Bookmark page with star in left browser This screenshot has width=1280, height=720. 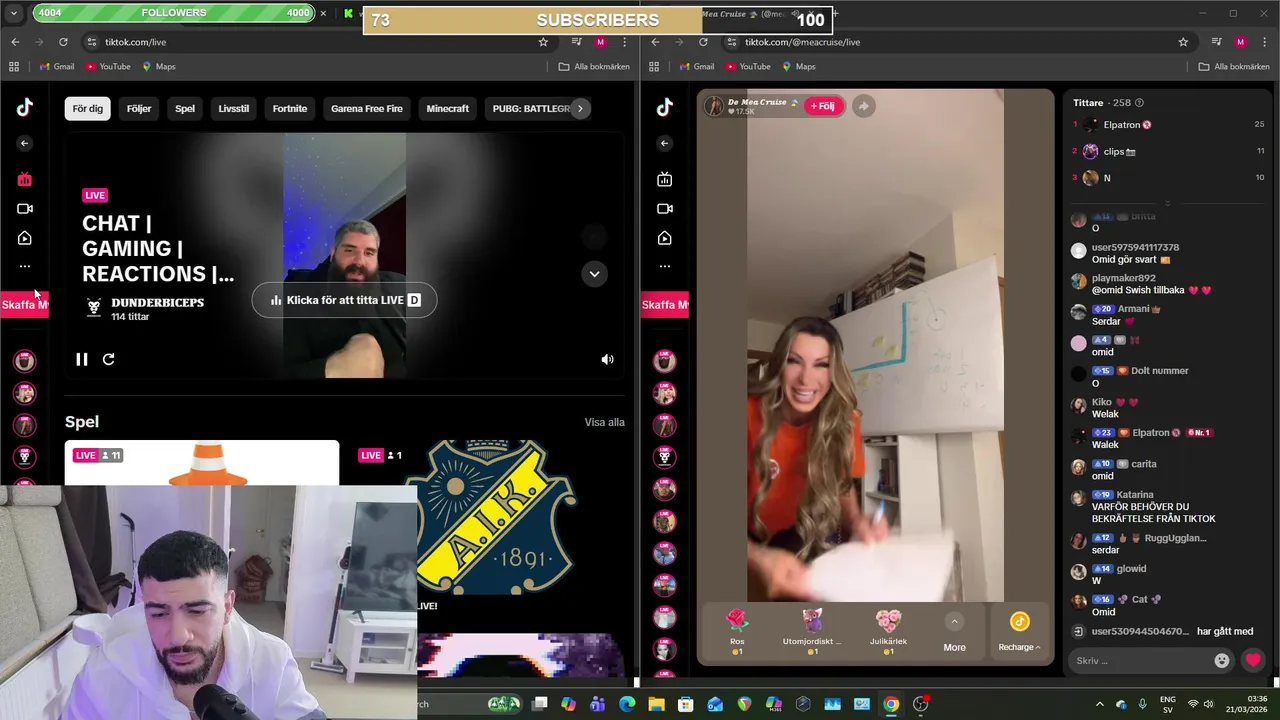point(543,42)
